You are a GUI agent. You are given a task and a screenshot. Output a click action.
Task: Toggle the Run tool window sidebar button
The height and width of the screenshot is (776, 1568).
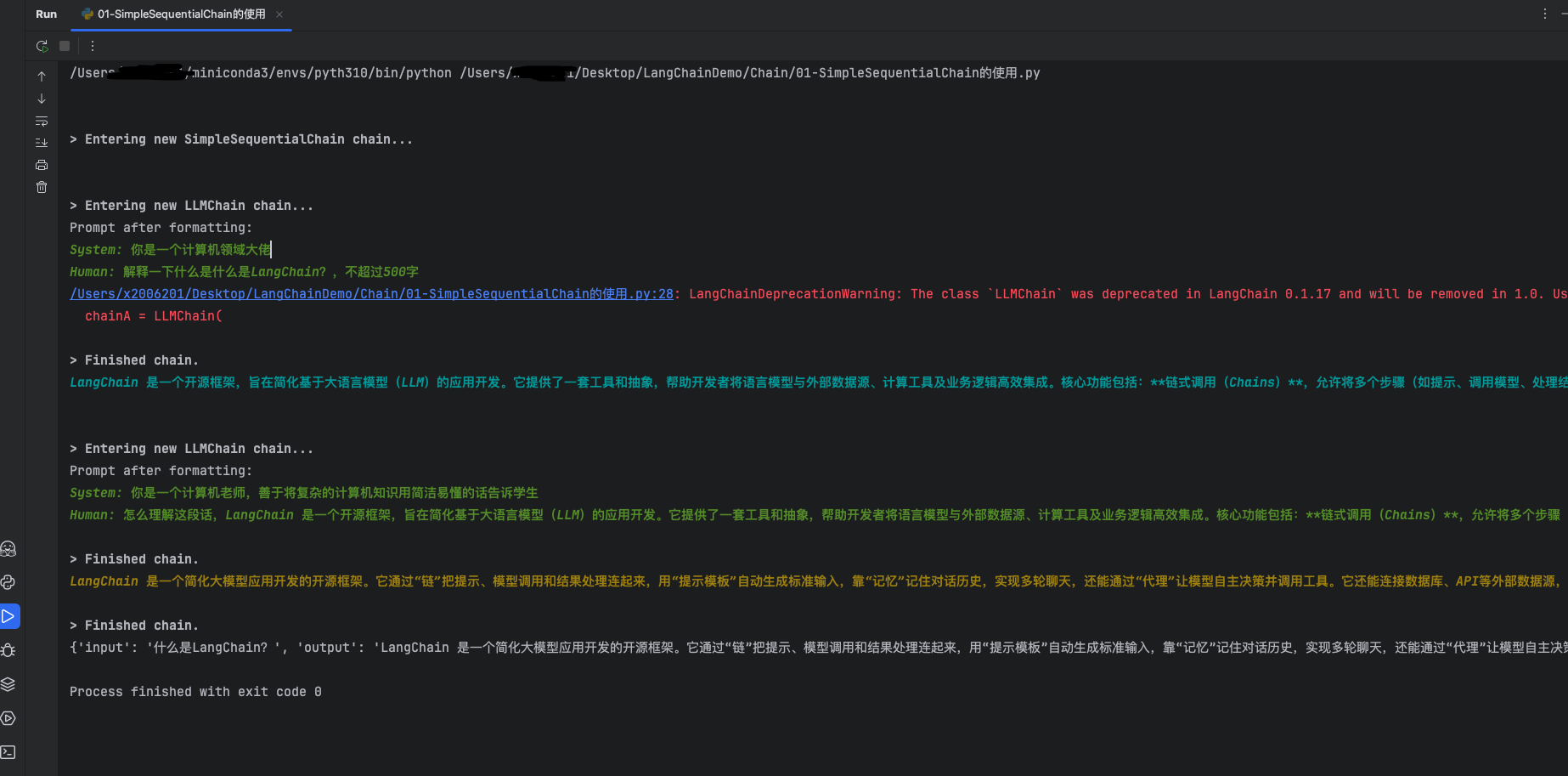[8, 616]
